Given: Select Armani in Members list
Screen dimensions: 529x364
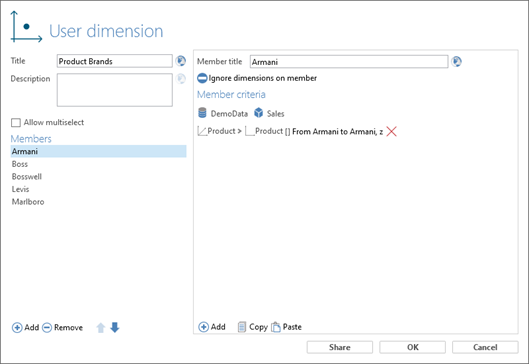Looking at the screenshot, I should click(98, 151).
